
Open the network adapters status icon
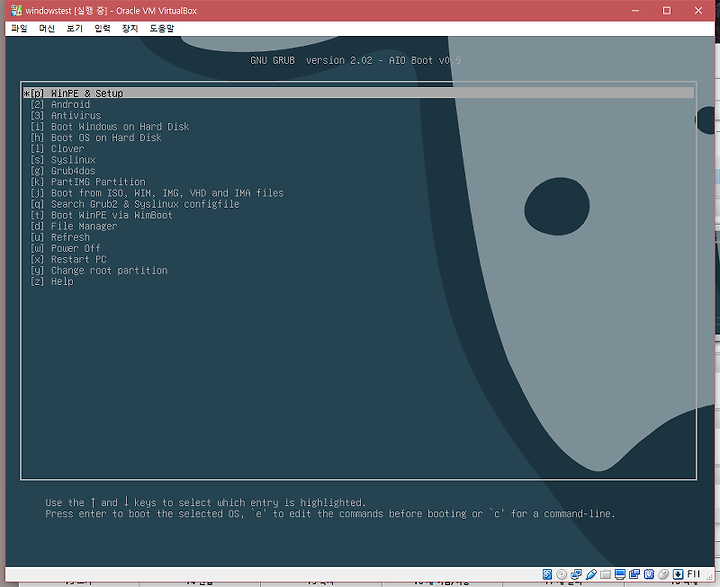coord(576,574)
